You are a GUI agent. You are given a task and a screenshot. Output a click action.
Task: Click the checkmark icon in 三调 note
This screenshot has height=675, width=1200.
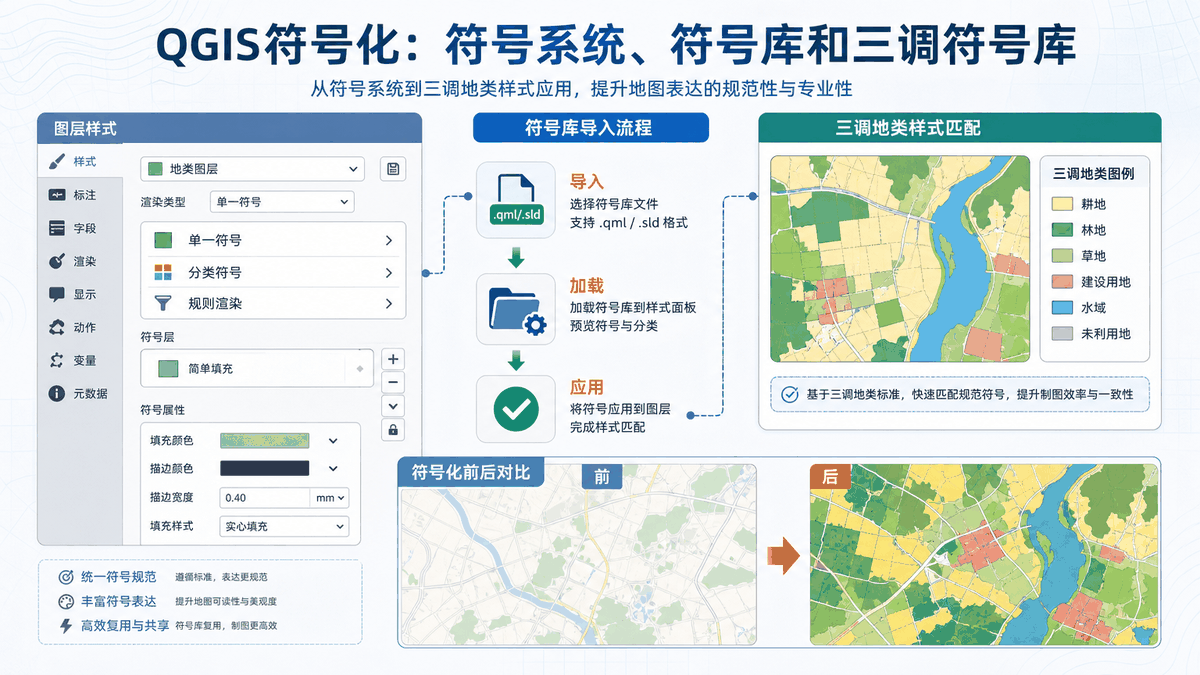[789, 394]
